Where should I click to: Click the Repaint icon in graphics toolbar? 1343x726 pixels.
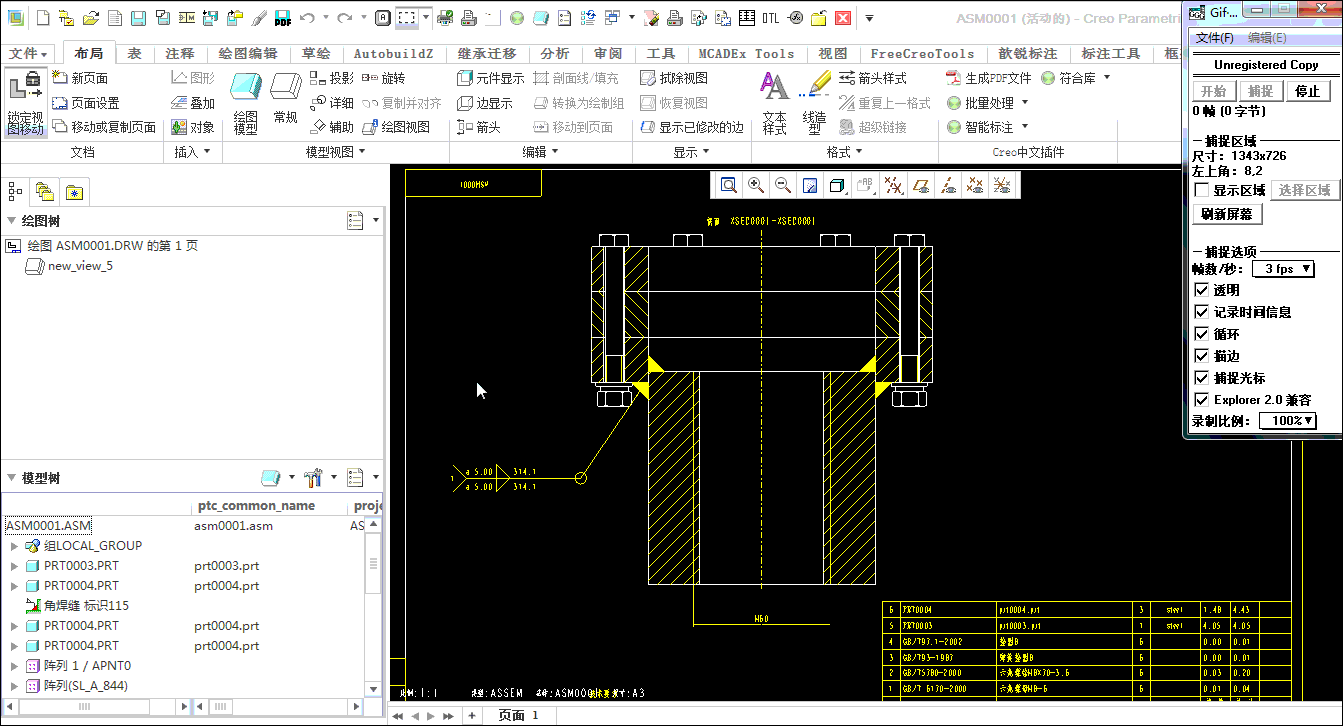click(x=810, y=185)
